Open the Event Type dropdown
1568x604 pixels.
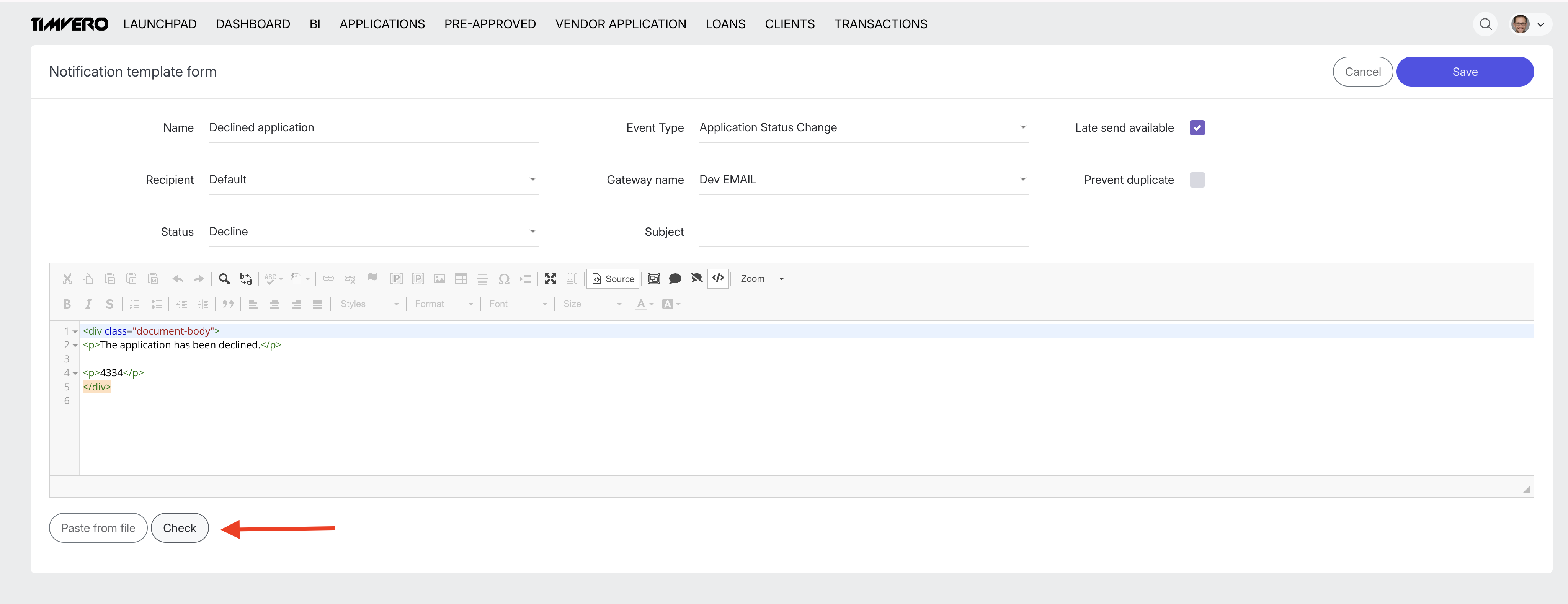864,128
